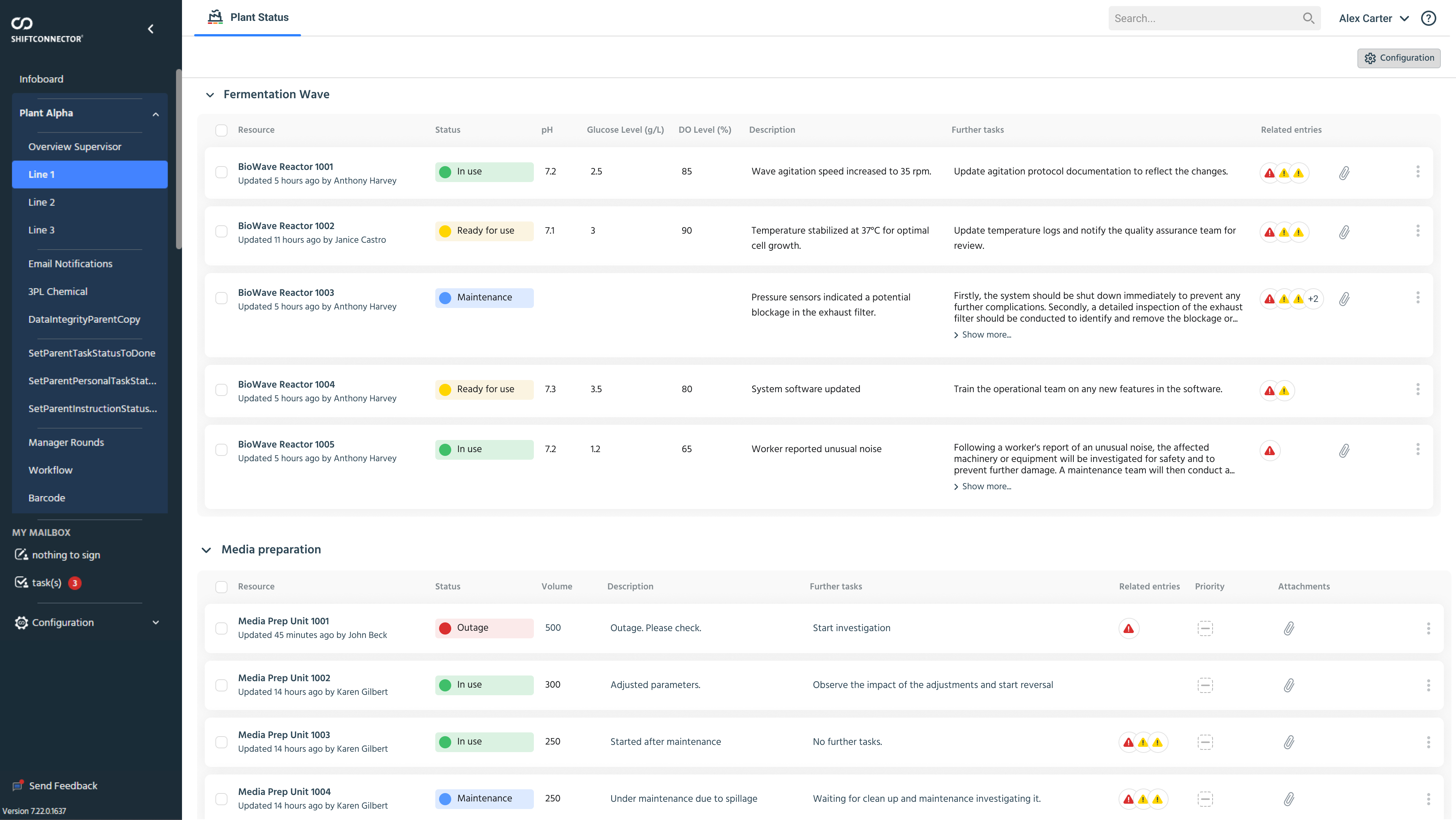Image resolution: width=1456 pixels, height=820 pixels.
Task: Show more tasks for BioWave Reactor 1003
Action: pos(982,335)
